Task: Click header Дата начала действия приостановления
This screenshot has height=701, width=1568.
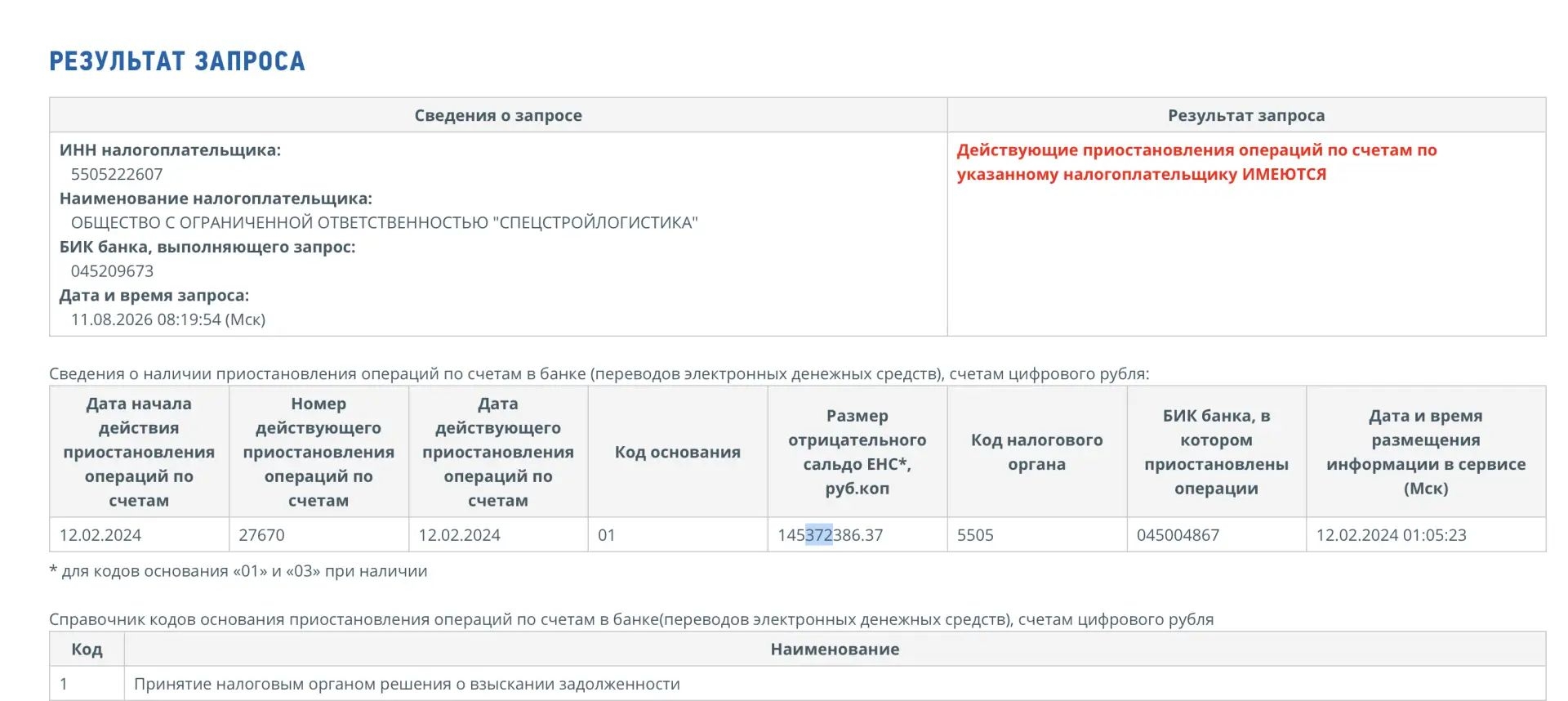Action: [x=139, y=452]
